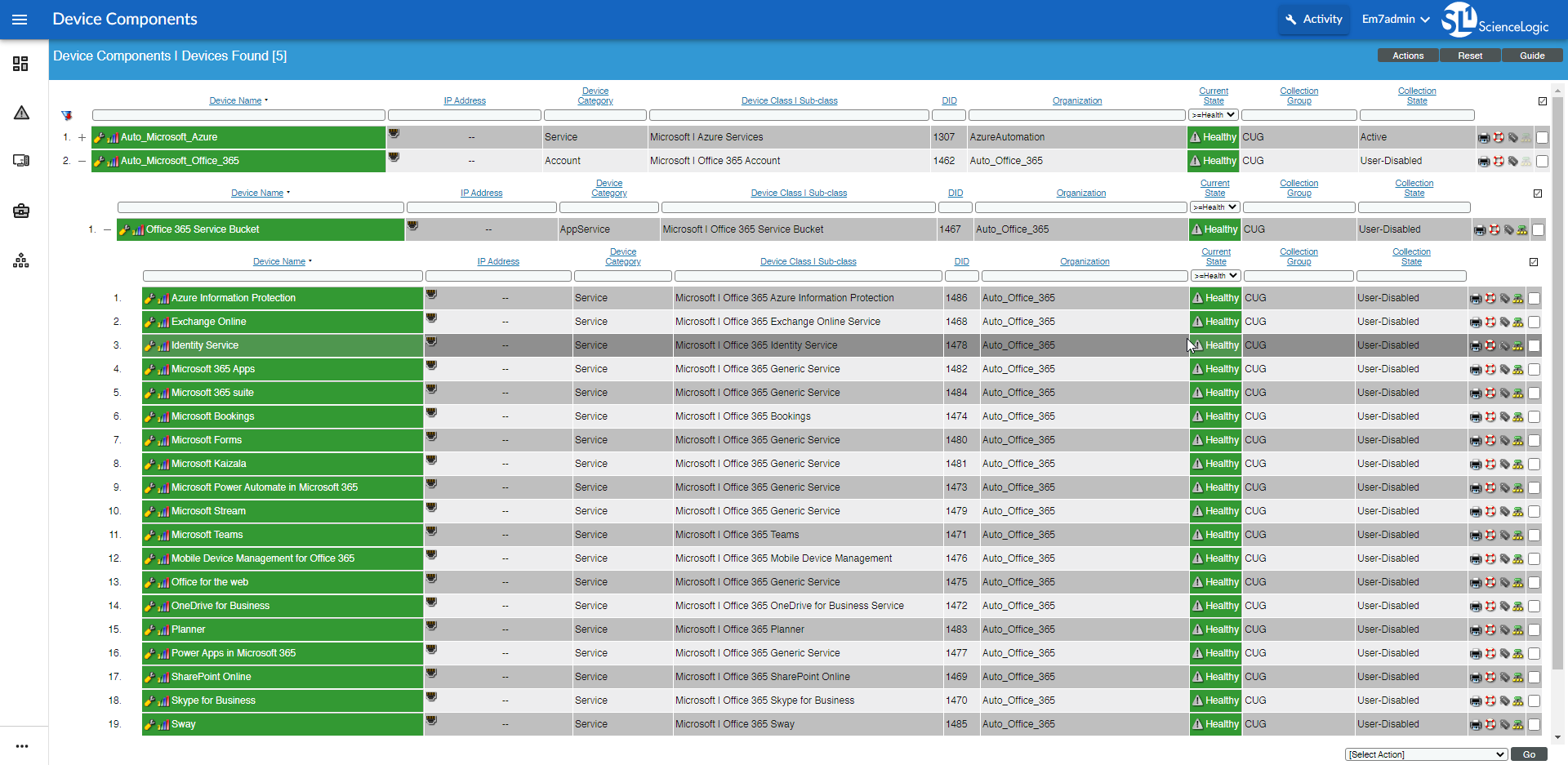Click tag icon in Office 365 Service Bucket row
This screenshot has height=765, width=1568.
(x=1509, y=230)
